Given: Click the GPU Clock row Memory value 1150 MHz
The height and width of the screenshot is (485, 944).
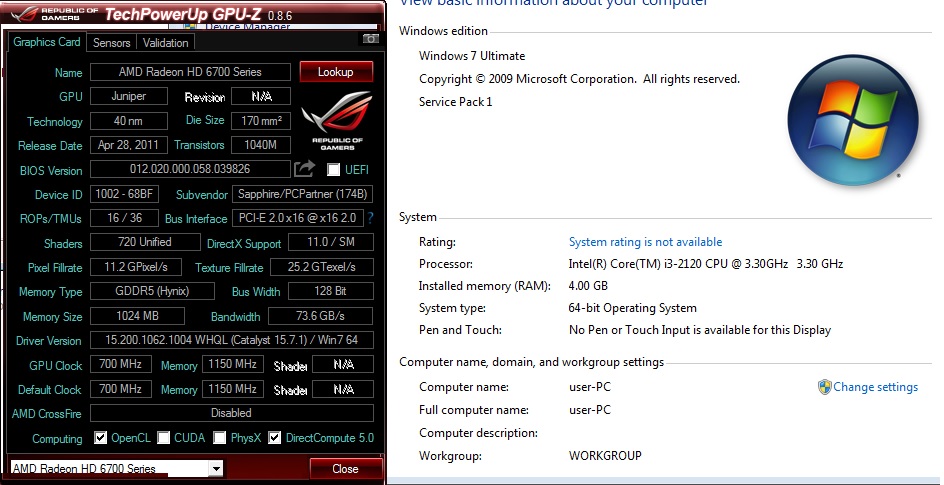Looking at the screenshot, I should 233,364.
